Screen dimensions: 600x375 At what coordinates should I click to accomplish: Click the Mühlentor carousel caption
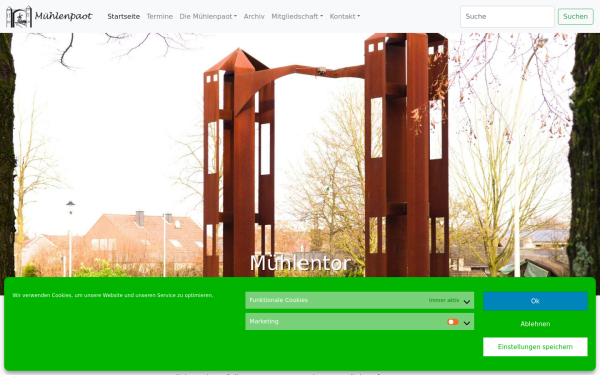(x=300, y=263)
